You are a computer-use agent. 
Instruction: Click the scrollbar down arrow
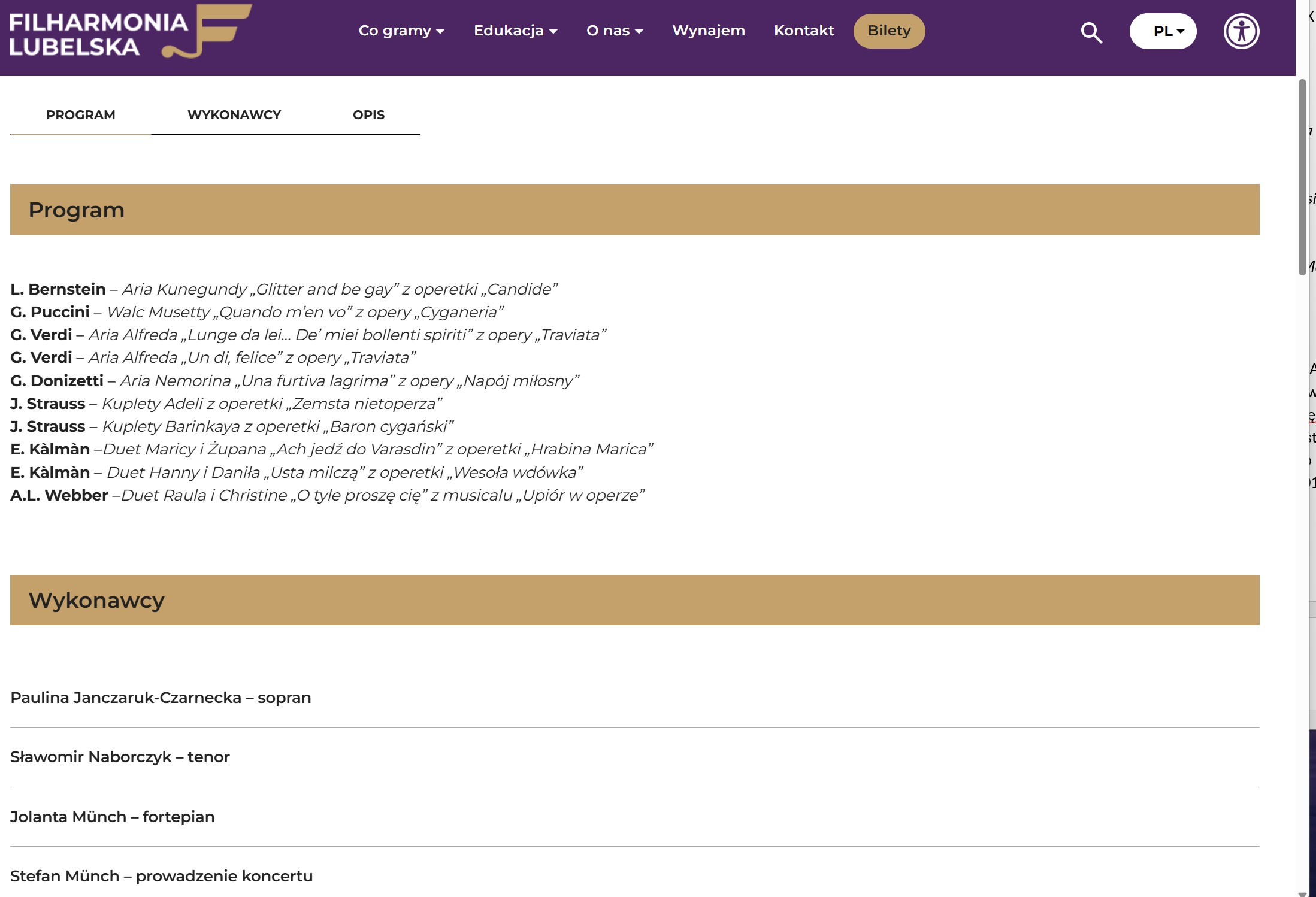(x=1302, y=893)
